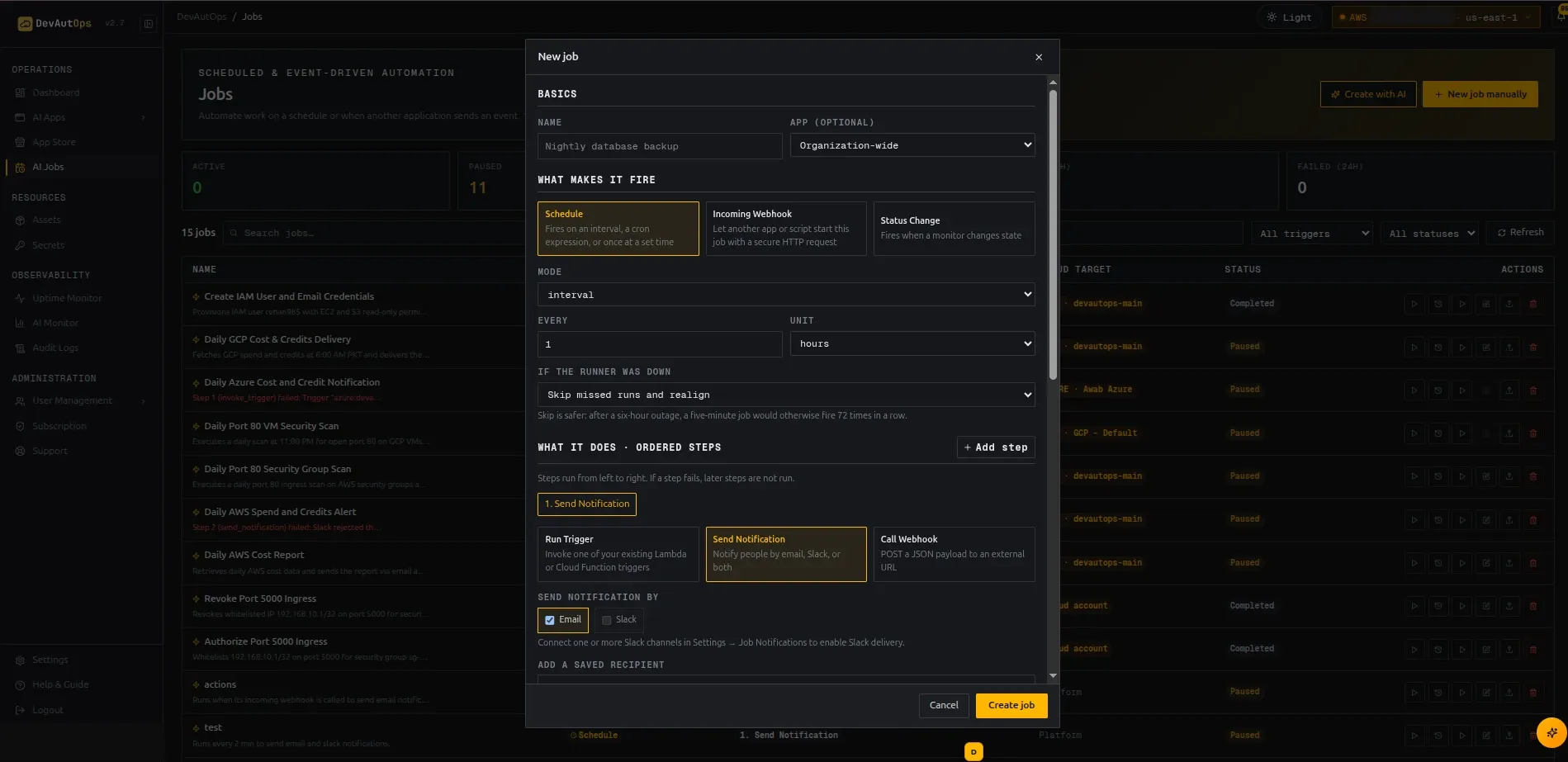The image size is (1568, 762).
Task: Export the actions job using upload icon
Action: point(1509,692)
